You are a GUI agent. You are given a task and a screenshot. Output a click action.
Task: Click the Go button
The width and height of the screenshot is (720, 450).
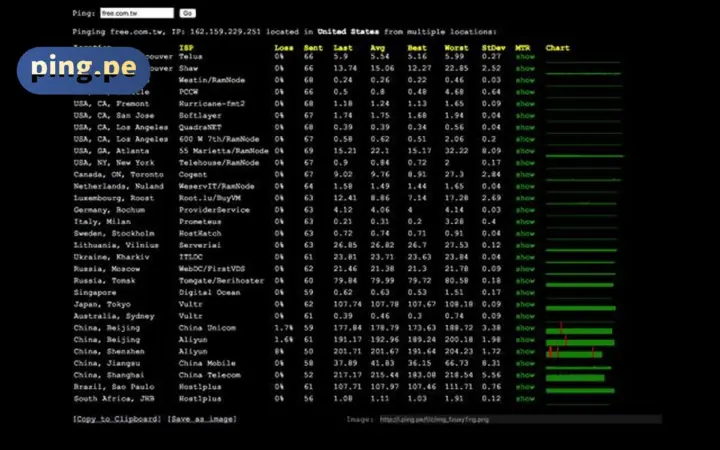pyautogui.click(x=187, y=13)
